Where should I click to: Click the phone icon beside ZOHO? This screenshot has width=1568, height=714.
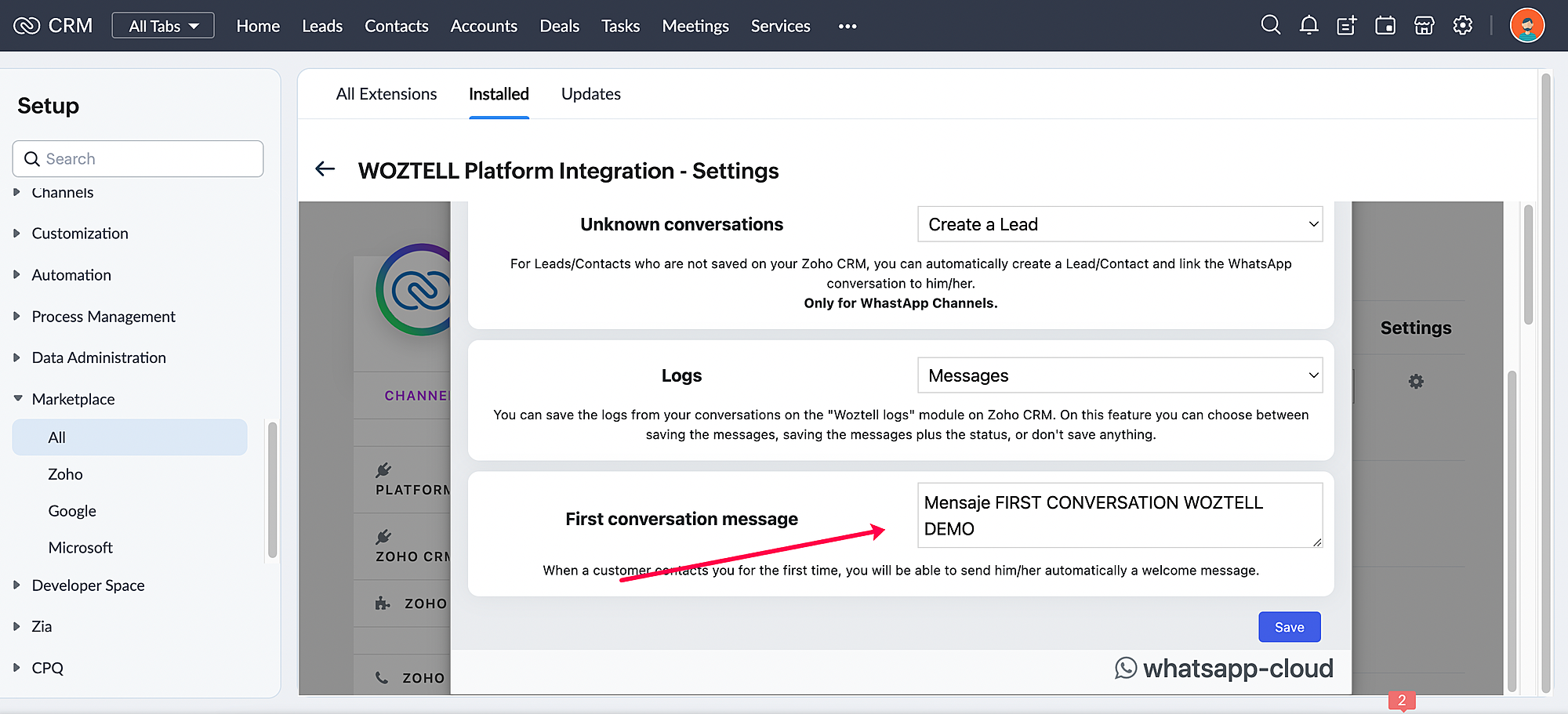(x=382, y=678)
